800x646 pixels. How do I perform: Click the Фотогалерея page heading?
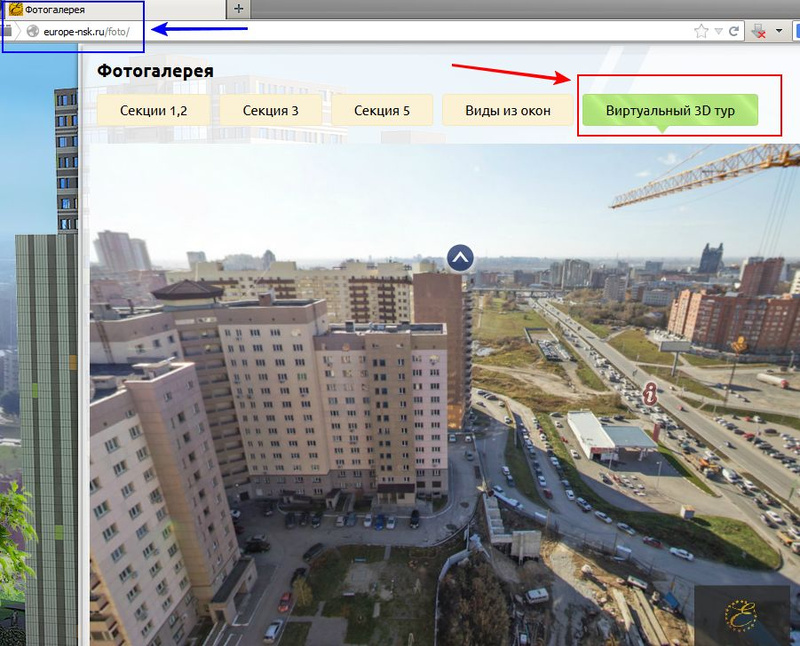coord(155,71)
